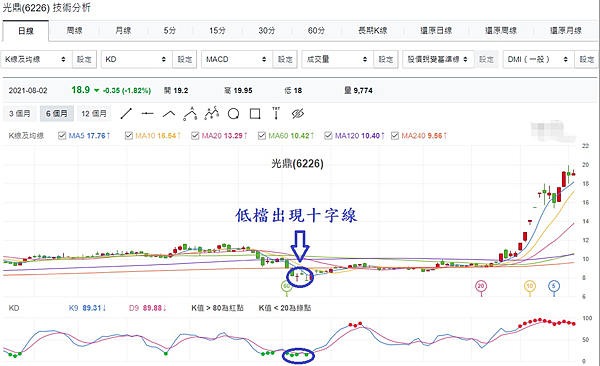Switch to the 15分 tab
The width and height of the screenshot is (600, 366).
pos(217,31)
